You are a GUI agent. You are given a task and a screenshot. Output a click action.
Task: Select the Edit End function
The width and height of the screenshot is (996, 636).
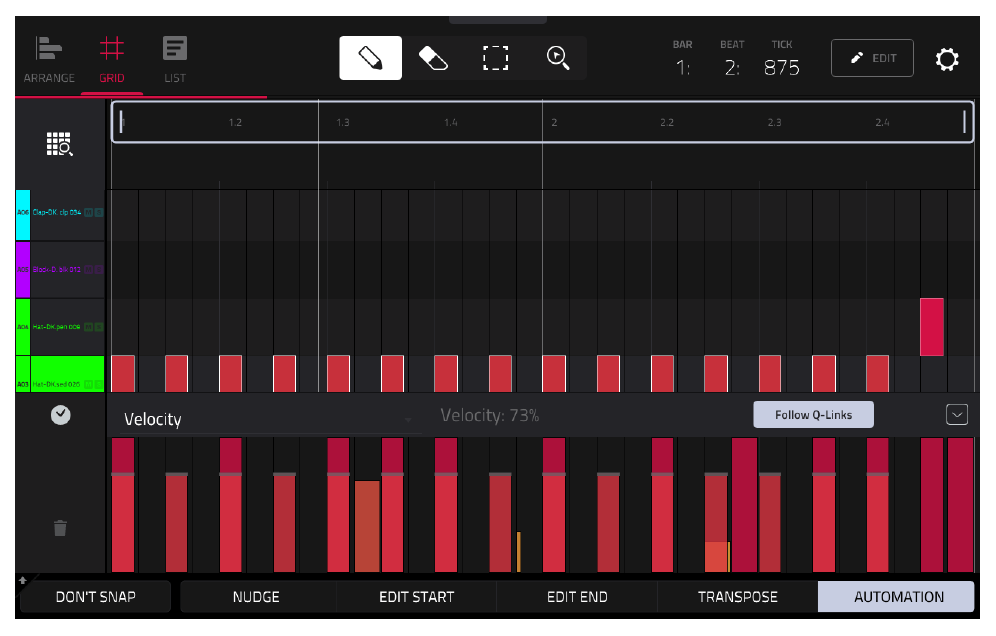[x=577, y=597]
